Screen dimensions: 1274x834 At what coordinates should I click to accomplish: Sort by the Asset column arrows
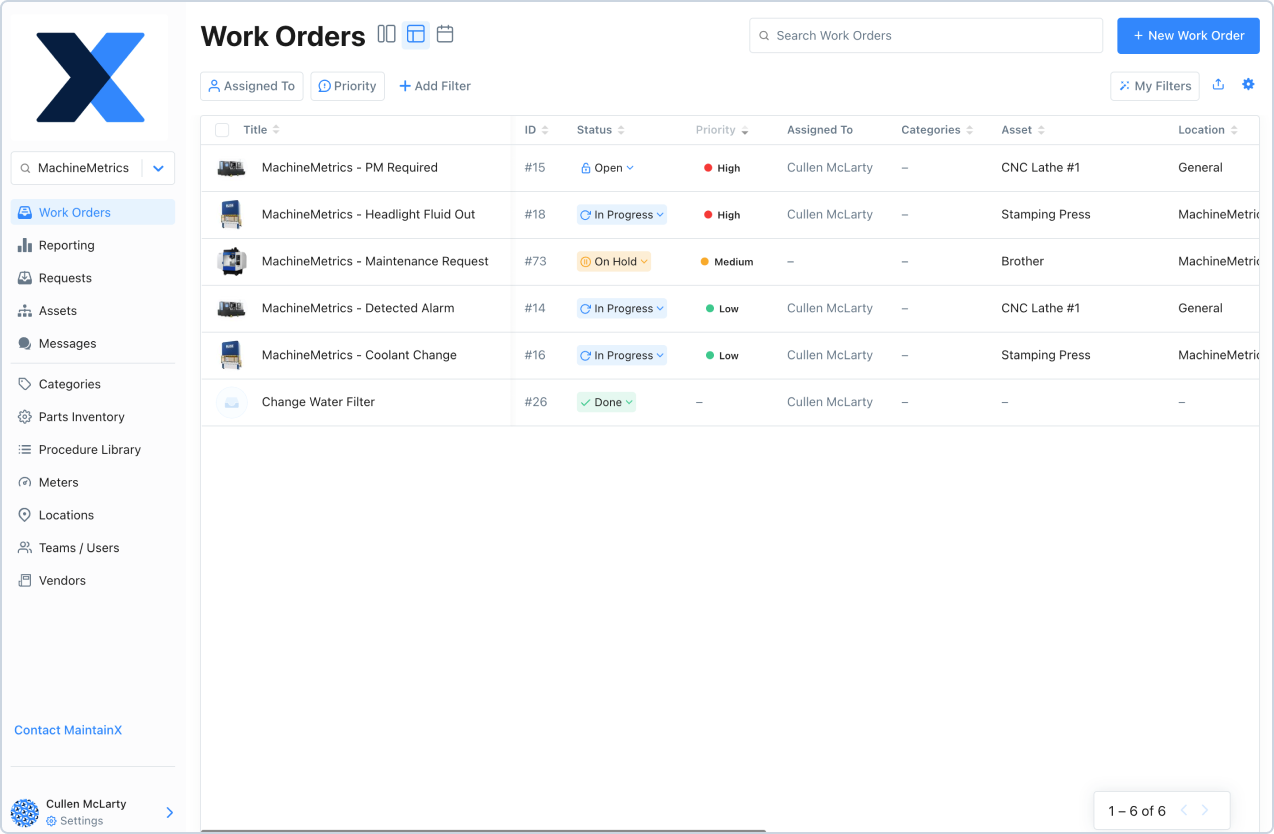point(1041,130)
